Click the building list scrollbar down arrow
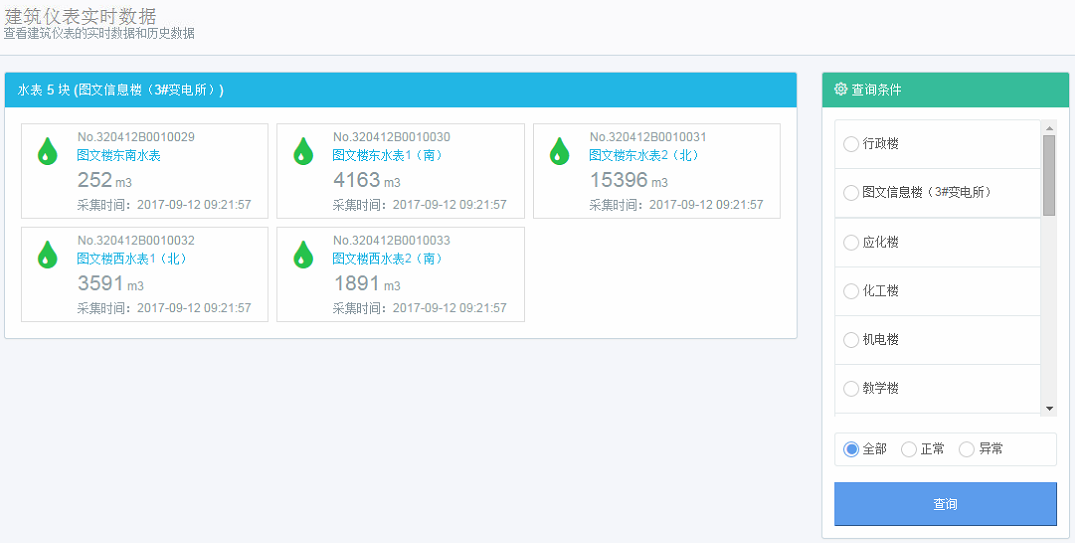 (1049, 408)
